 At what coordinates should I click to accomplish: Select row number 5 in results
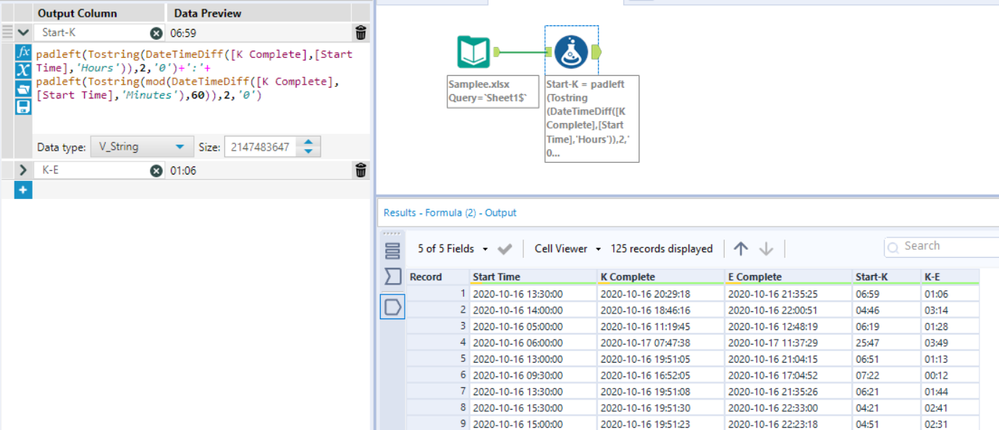pos(438,359)
